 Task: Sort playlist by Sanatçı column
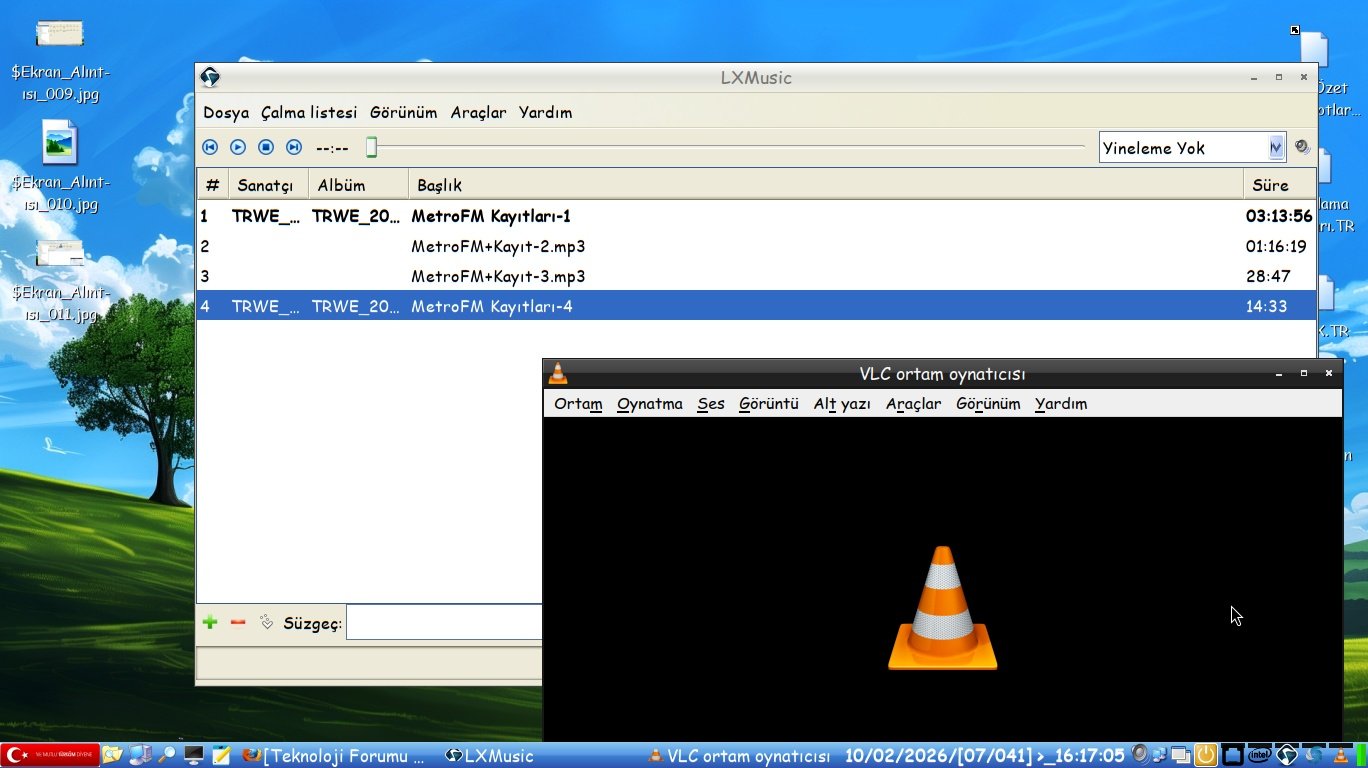[x=268, y=185]
